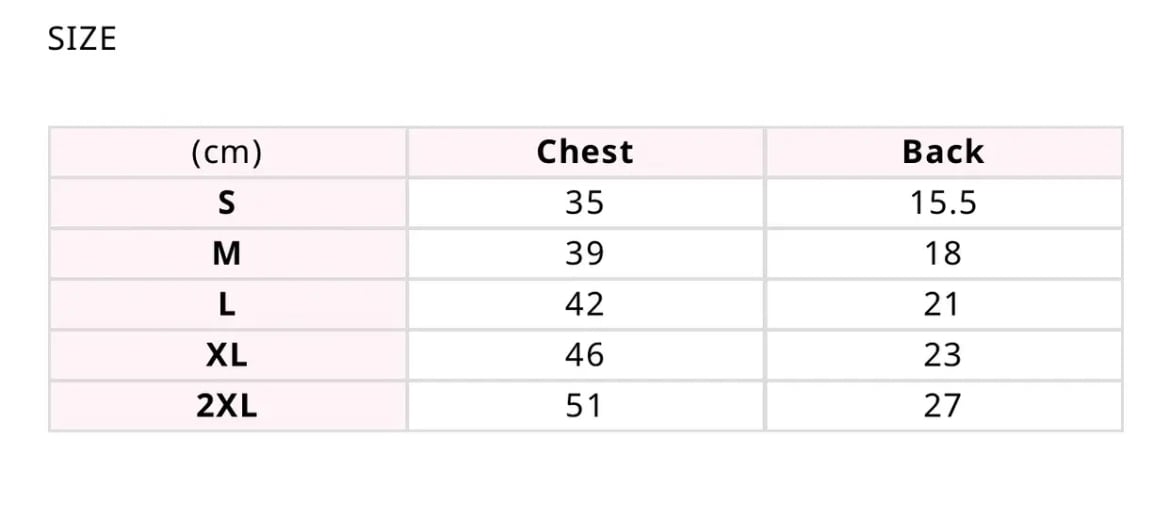Select chest value 39 for size M
1170x514 pixels.
point(585,254)
